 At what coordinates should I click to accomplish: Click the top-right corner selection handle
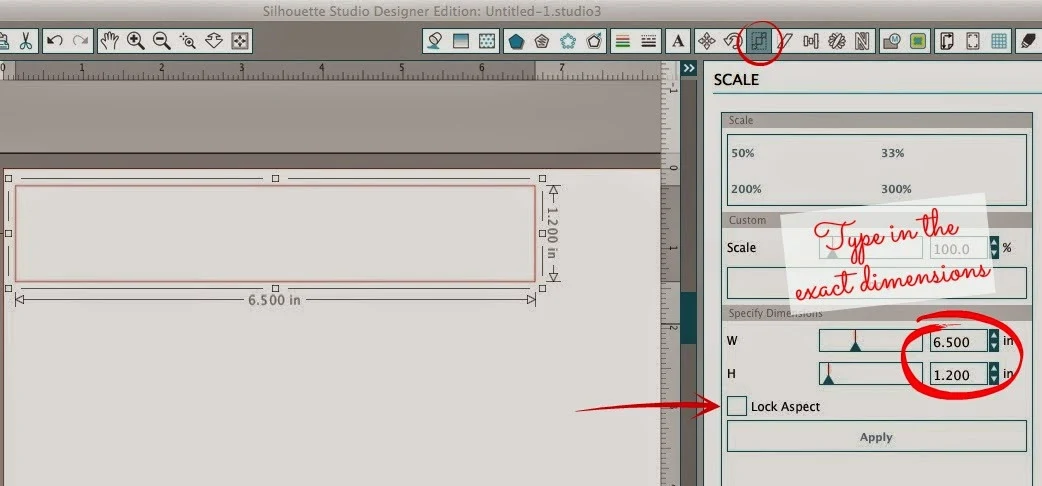click(542, 178)
